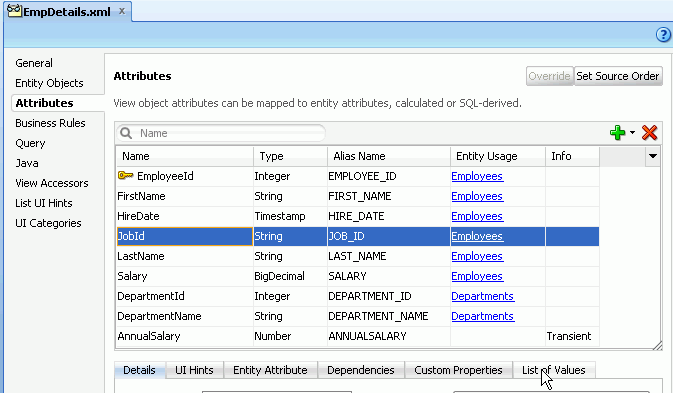Select the EmployeeId attribute name
The image size is (673, 393).
(x=165, y=176)
